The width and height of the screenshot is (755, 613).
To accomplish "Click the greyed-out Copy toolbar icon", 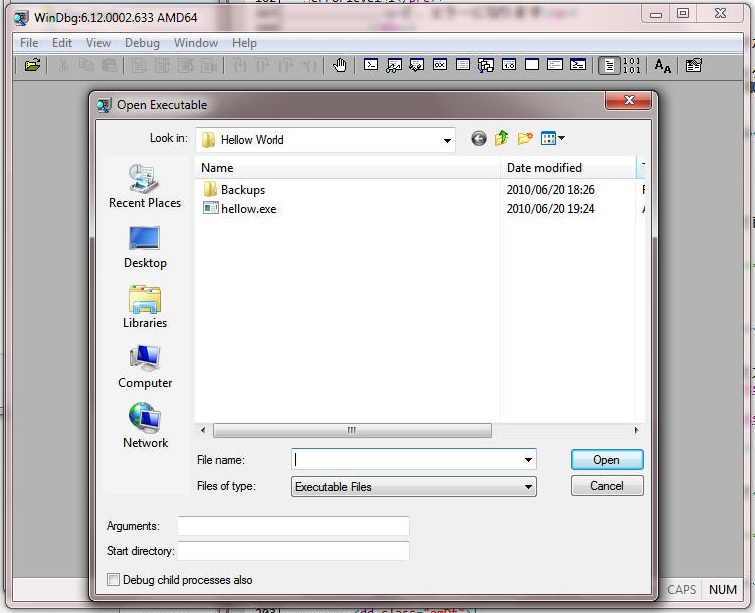I will point(86,65).
